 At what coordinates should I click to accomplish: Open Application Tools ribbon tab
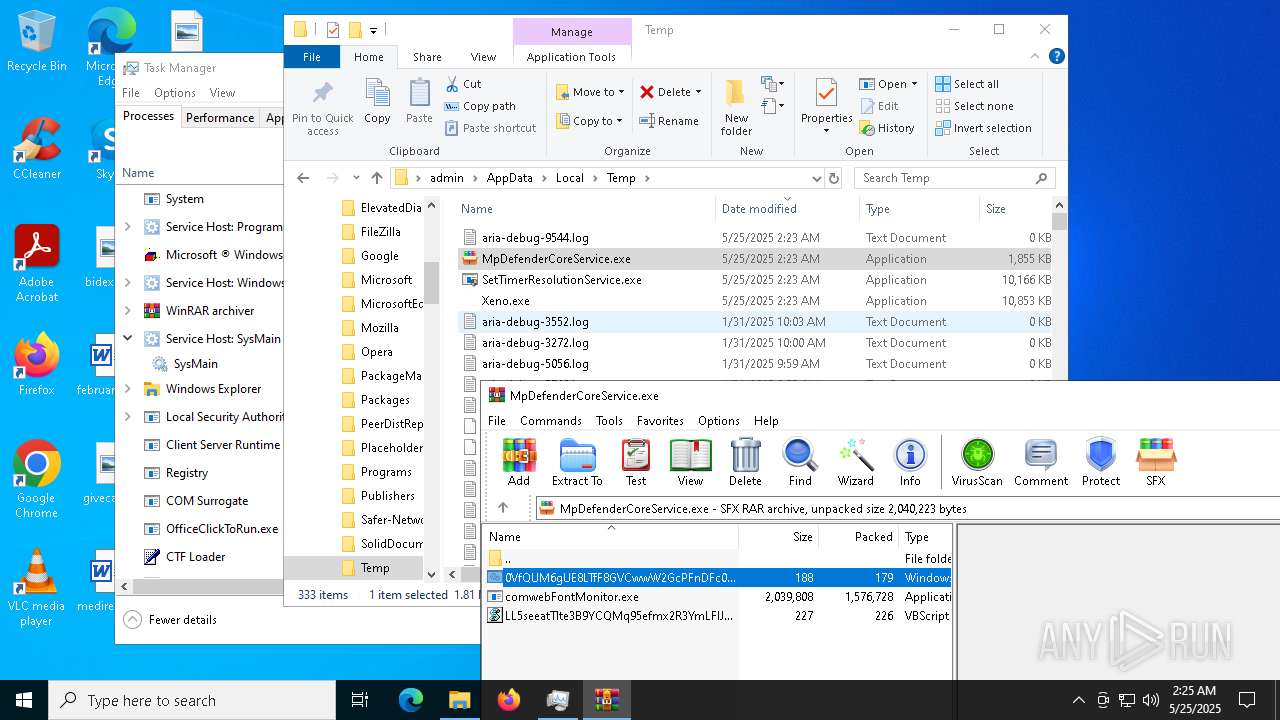click(571, 57)
